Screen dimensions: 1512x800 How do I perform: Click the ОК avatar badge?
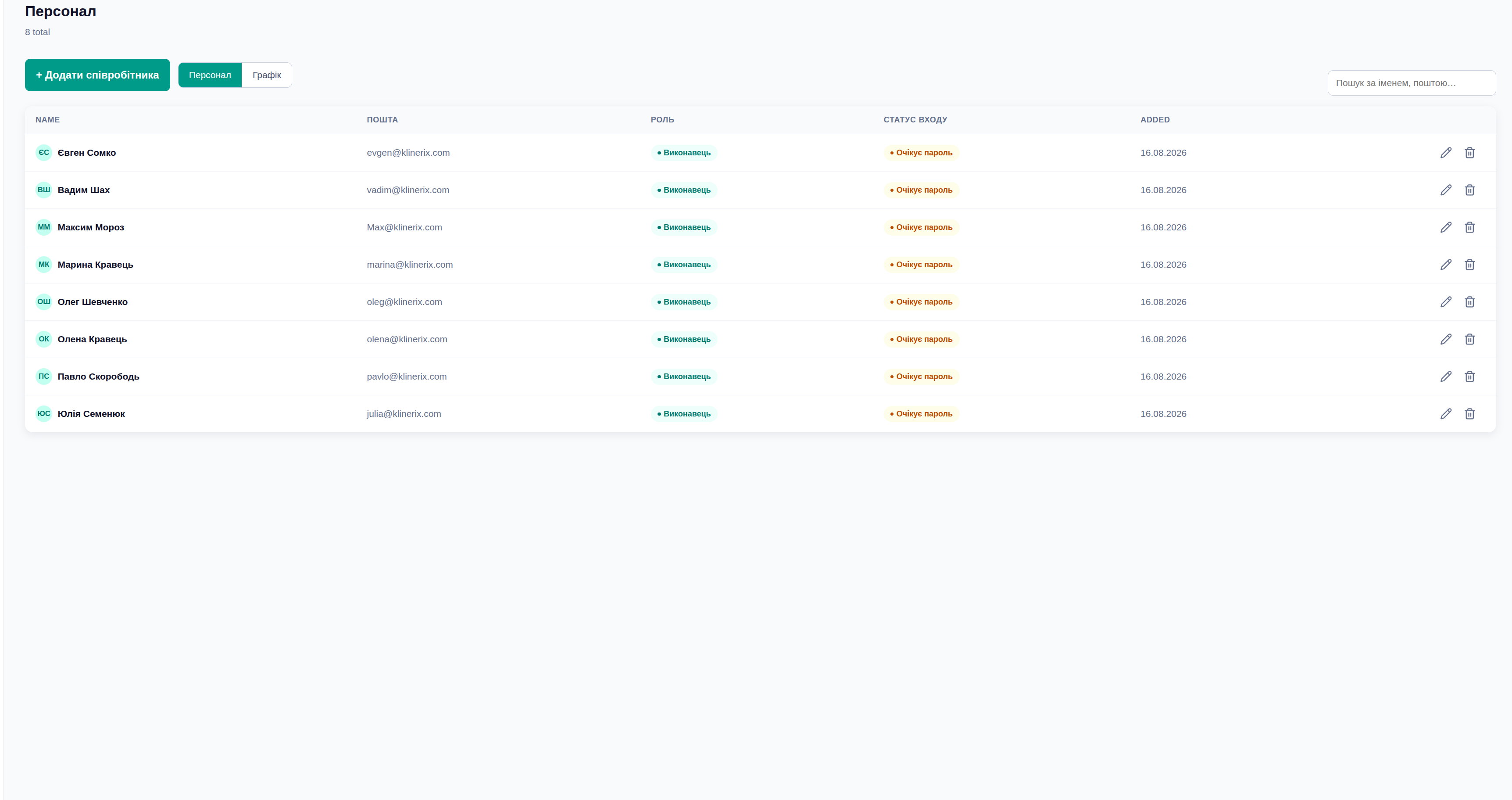coord(44,339)
